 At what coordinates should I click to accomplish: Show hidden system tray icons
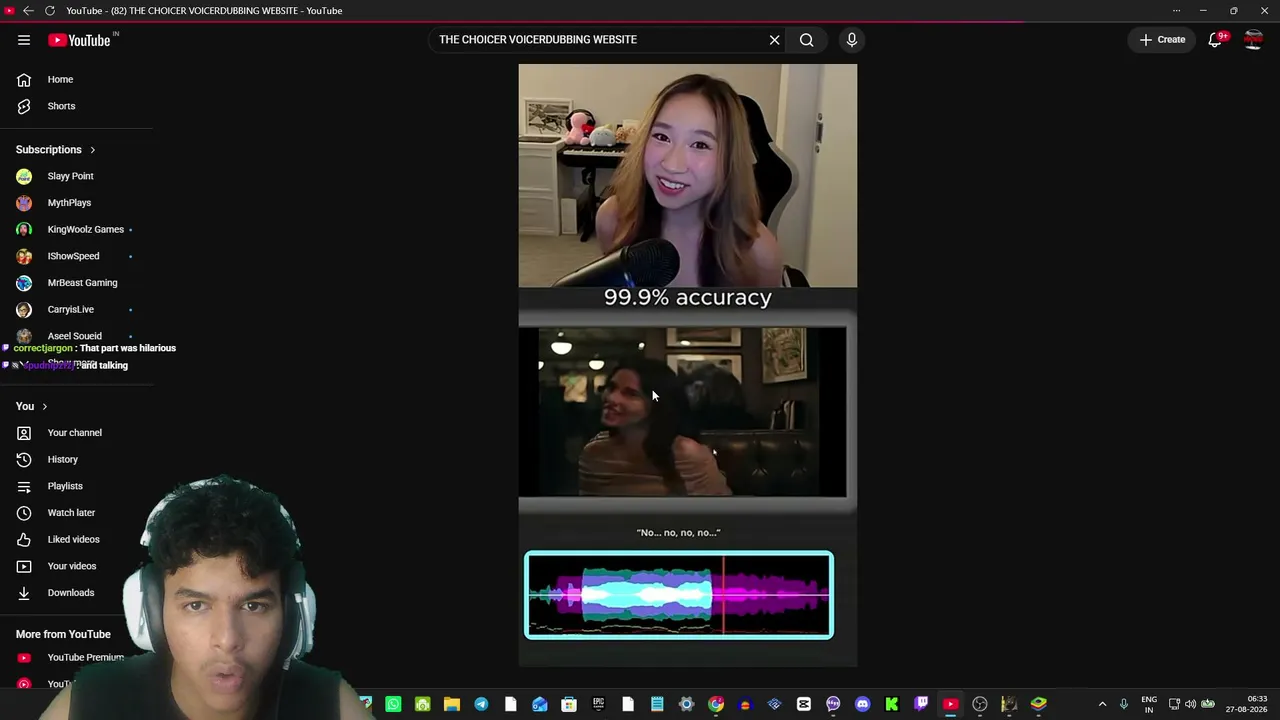(1102, 704)
